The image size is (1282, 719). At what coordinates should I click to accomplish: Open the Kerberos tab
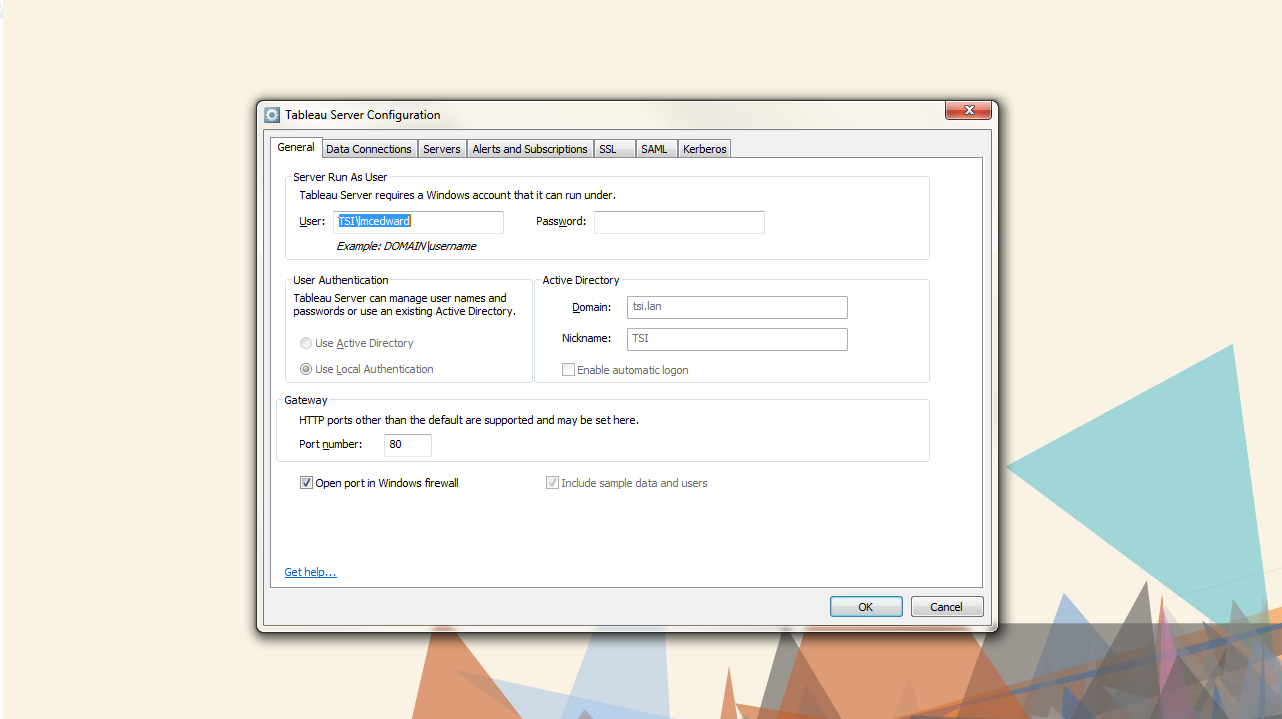[x=704, y=149]
